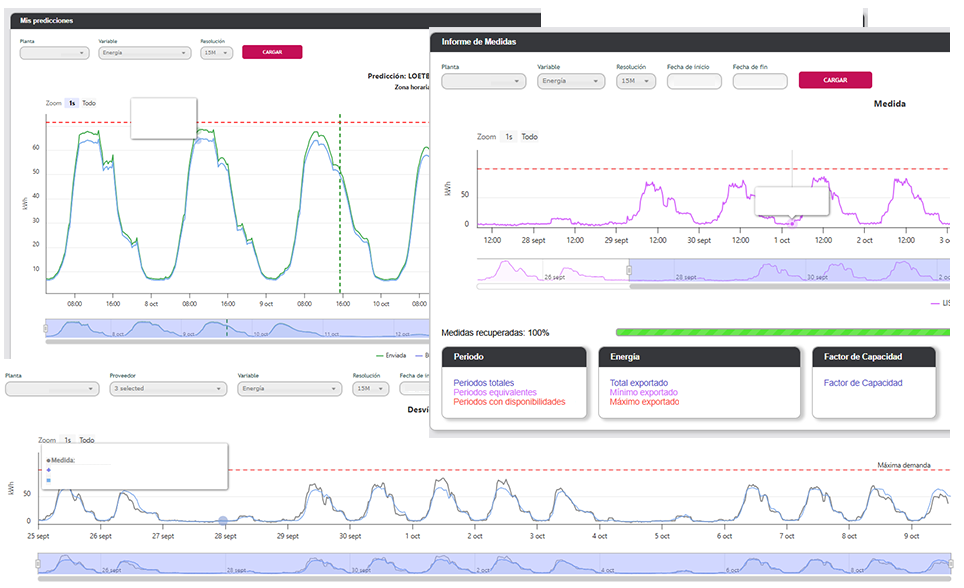
Task: Open Resolución 15M dropdown in Informe de Medidas
Action: [636, 81]
